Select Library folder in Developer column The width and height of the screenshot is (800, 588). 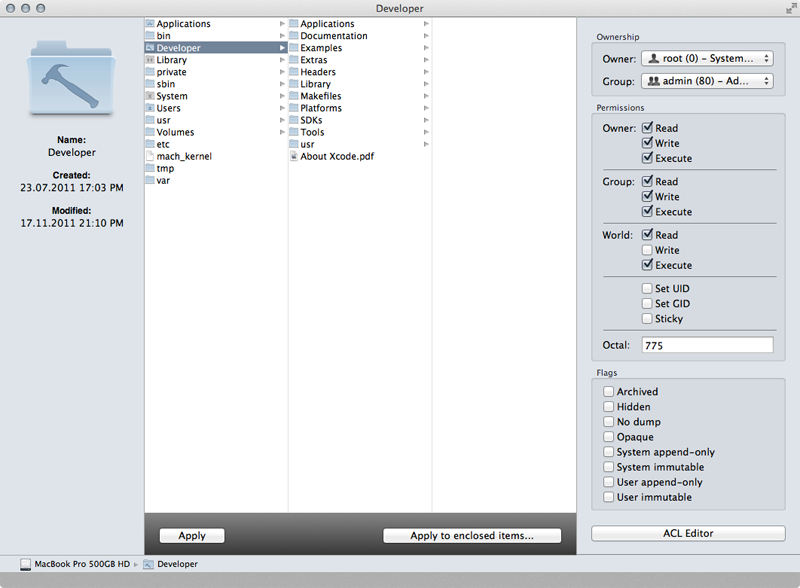click(x=360, y=84)
